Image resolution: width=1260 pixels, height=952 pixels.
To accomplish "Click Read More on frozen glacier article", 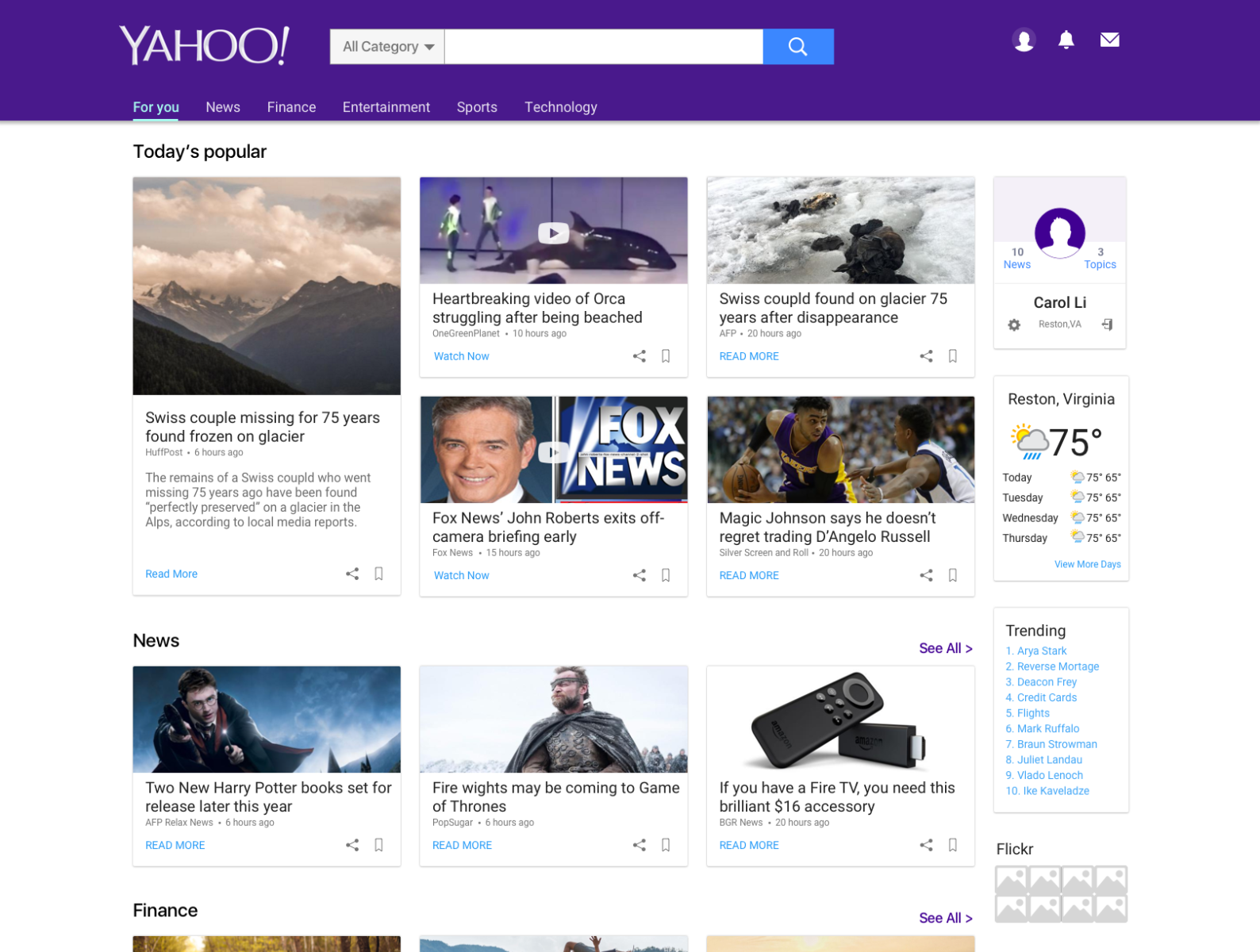I will pos(171,574).
